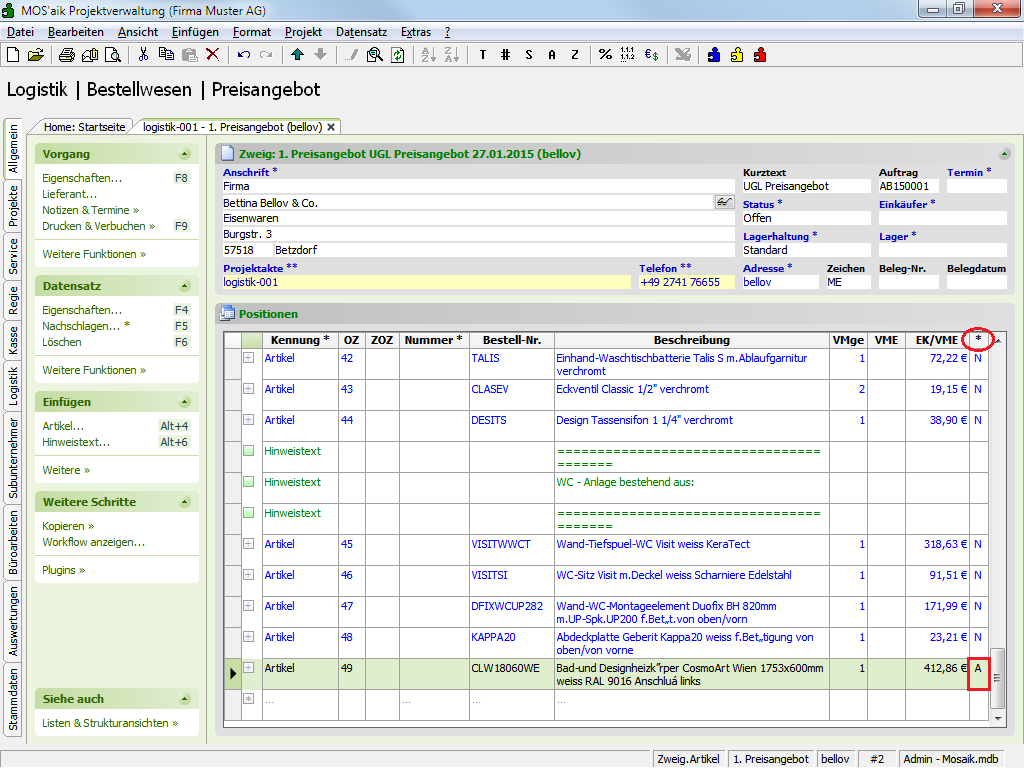Click the Copy toolbar icon

167,55
